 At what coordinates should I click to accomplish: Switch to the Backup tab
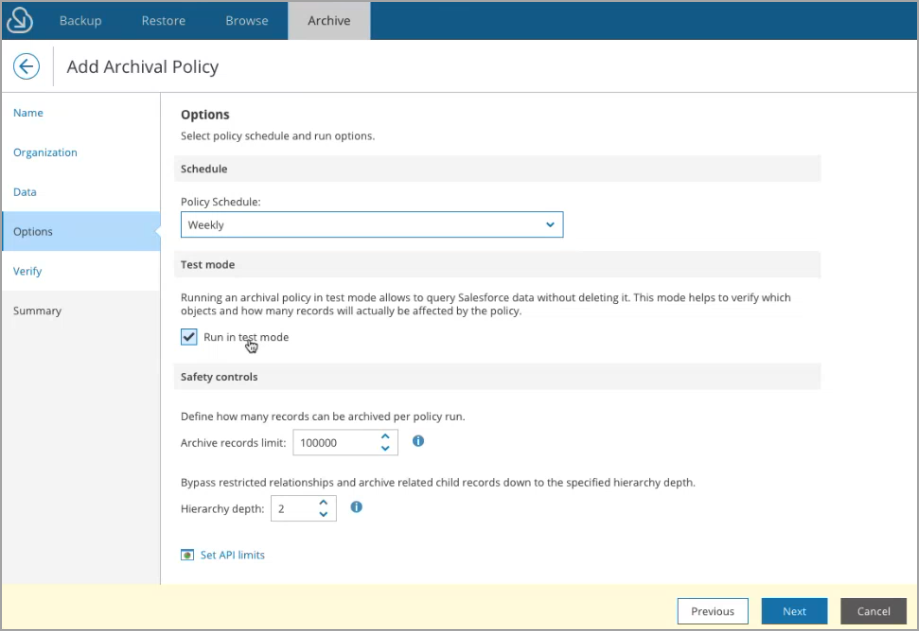(80, 21)
